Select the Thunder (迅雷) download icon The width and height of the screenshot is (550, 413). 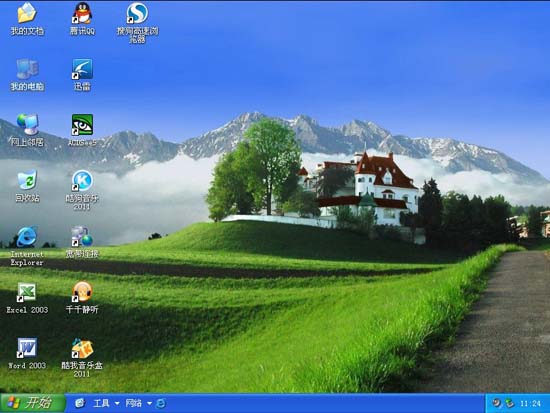[x=82, y=69]
